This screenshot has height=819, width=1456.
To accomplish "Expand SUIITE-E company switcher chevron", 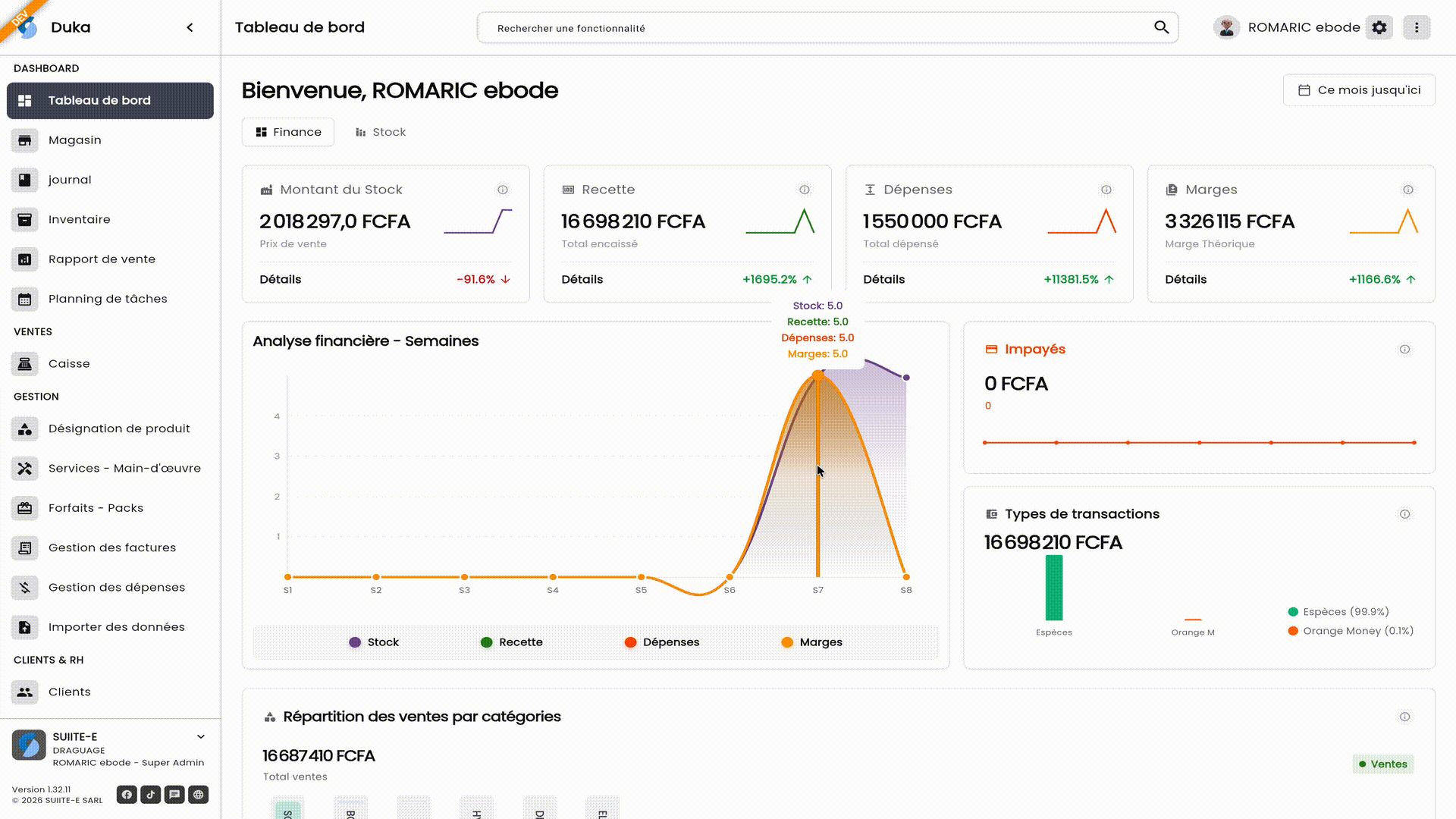I will [201, 736].
